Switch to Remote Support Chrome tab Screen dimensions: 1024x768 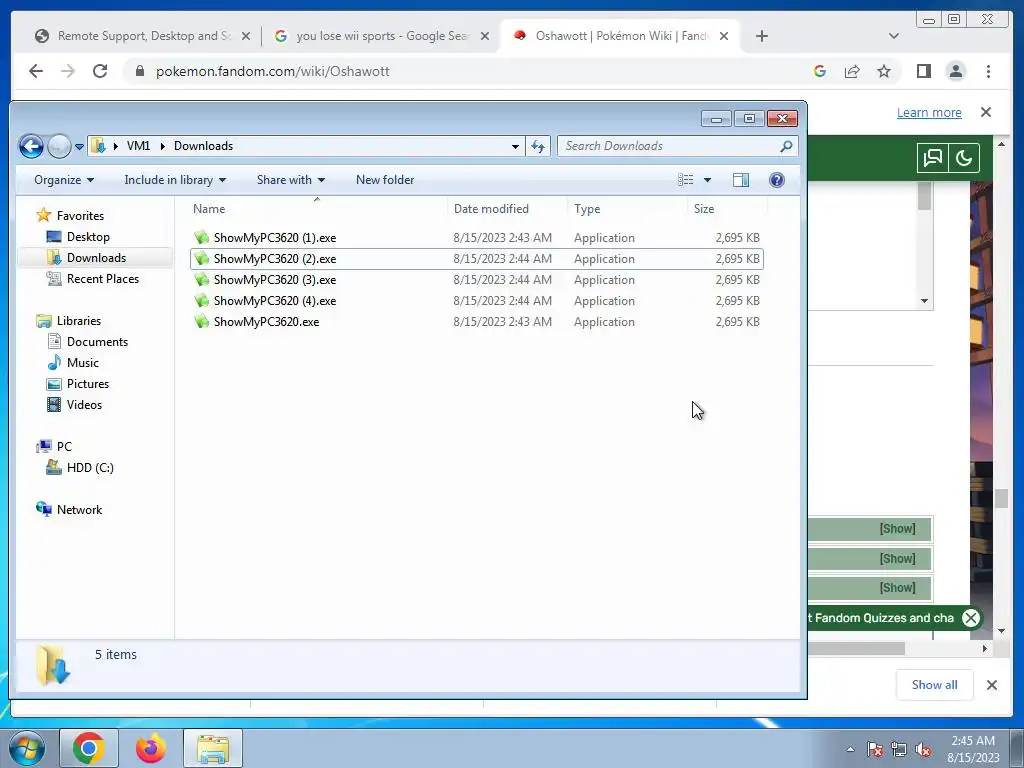coord(143,36)
